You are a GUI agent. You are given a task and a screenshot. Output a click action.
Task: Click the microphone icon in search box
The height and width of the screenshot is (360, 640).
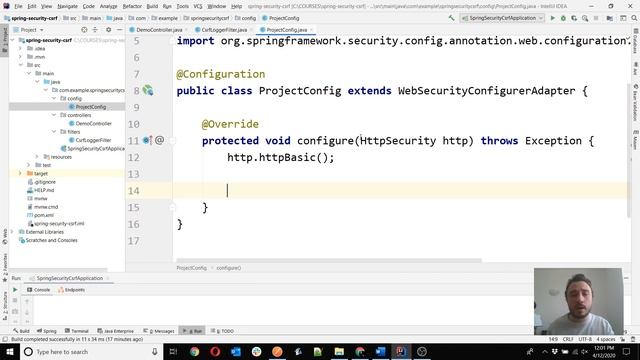pos(154,351)
